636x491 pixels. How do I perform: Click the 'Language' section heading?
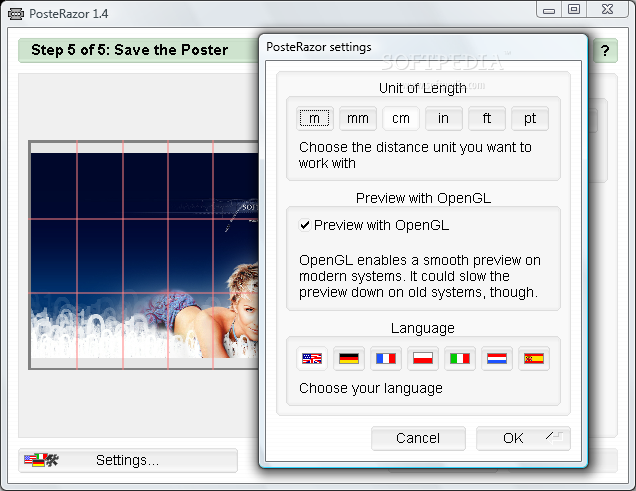[x=423, y=328]
